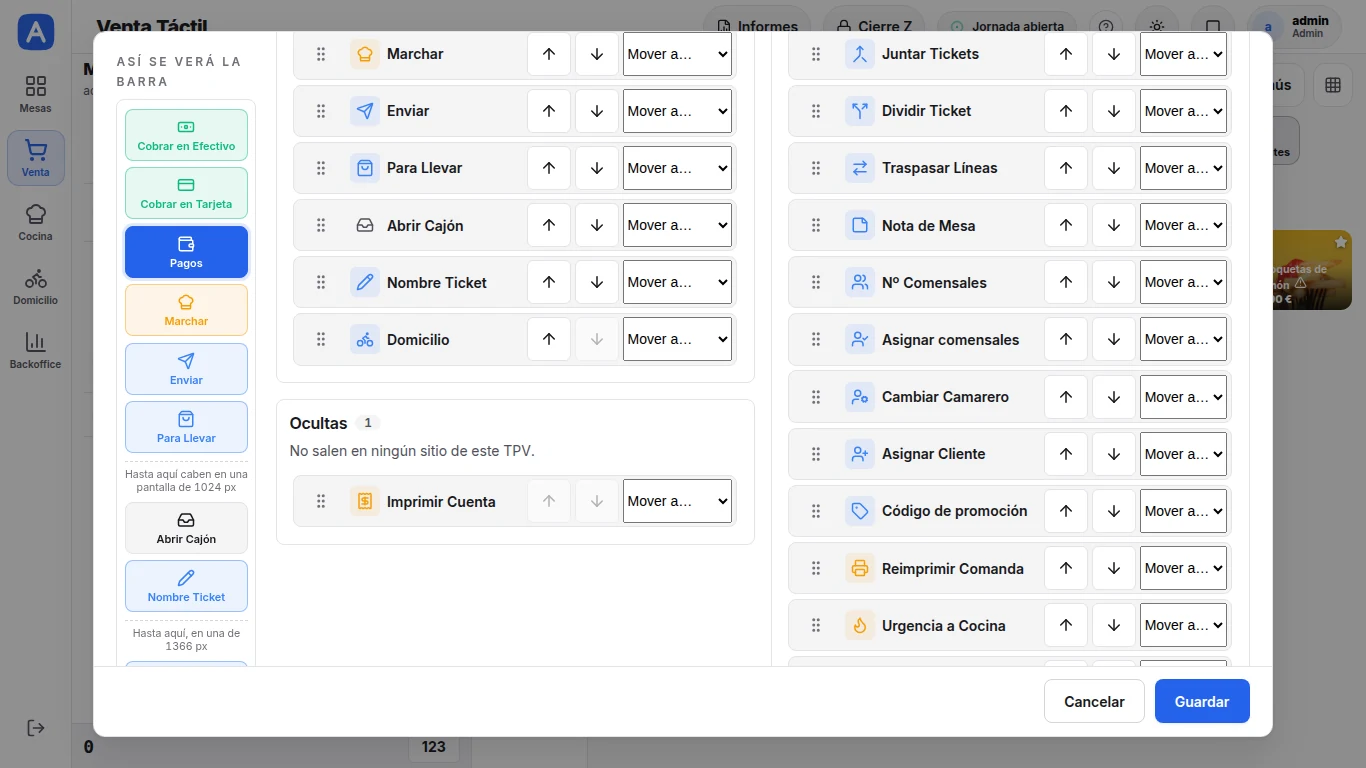Open Mover a dropdown for Asignar Cliente
This screenshot has width=1366, height=768.
point(1183,454)
